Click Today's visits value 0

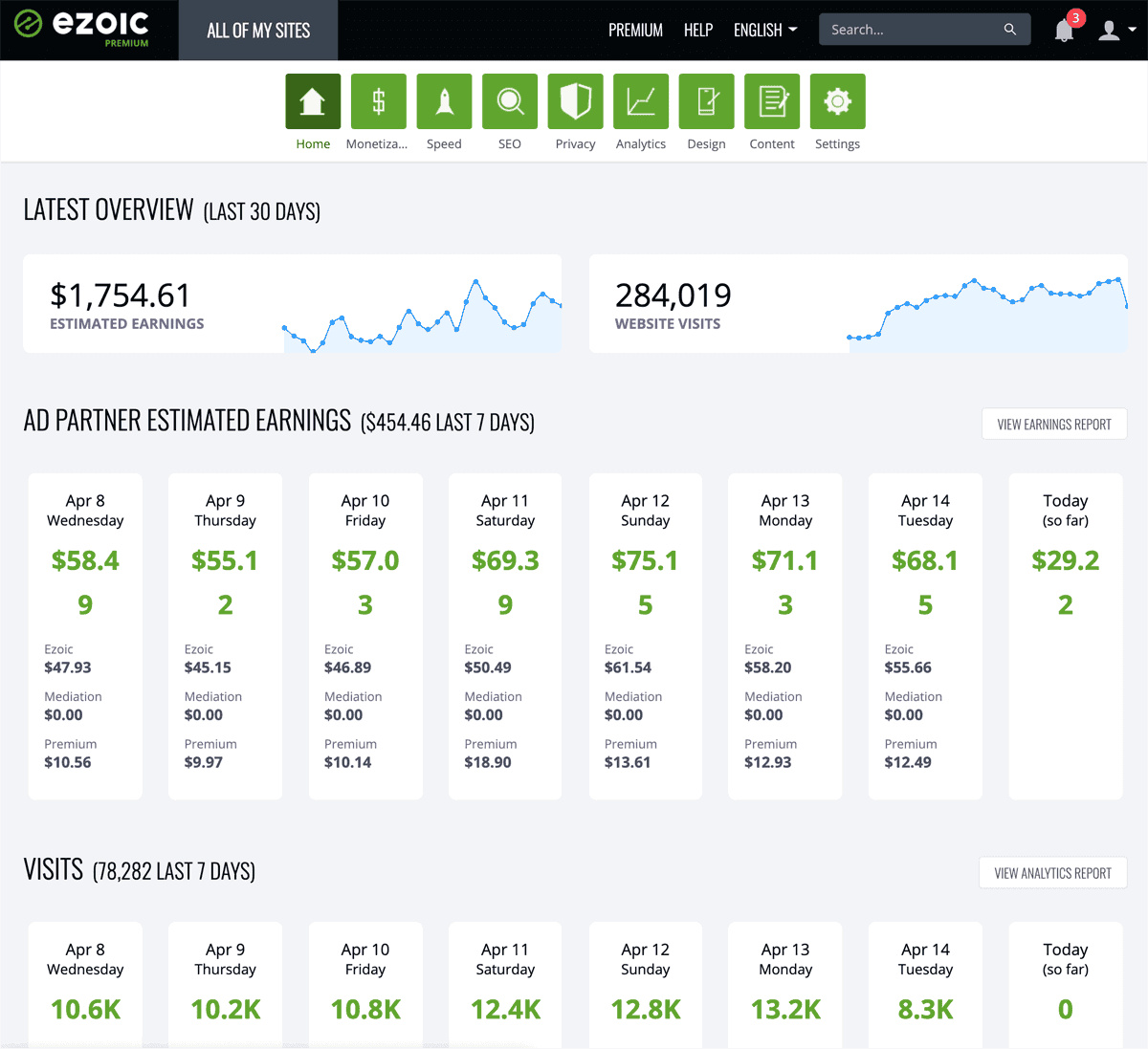pos(1066,1009)
